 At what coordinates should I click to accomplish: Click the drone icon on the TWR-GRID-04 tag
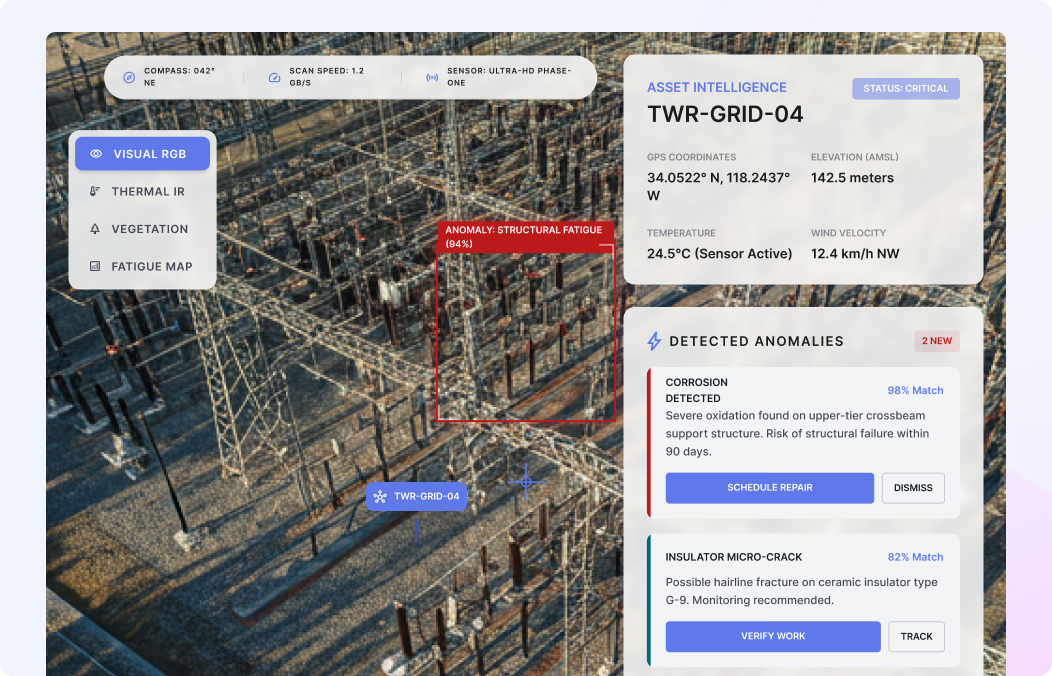click(380, 495)
